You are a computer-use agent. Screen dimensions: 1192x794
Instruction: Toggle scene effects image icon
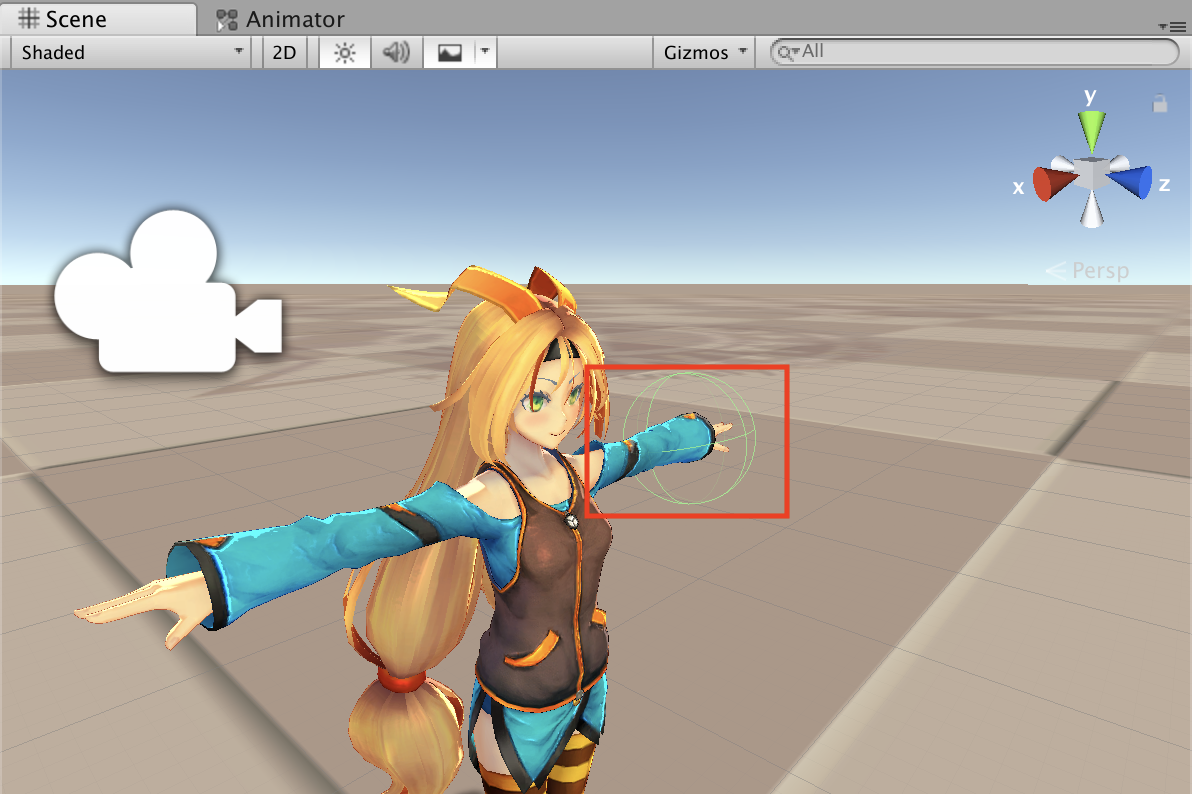[x=449, y=53]
